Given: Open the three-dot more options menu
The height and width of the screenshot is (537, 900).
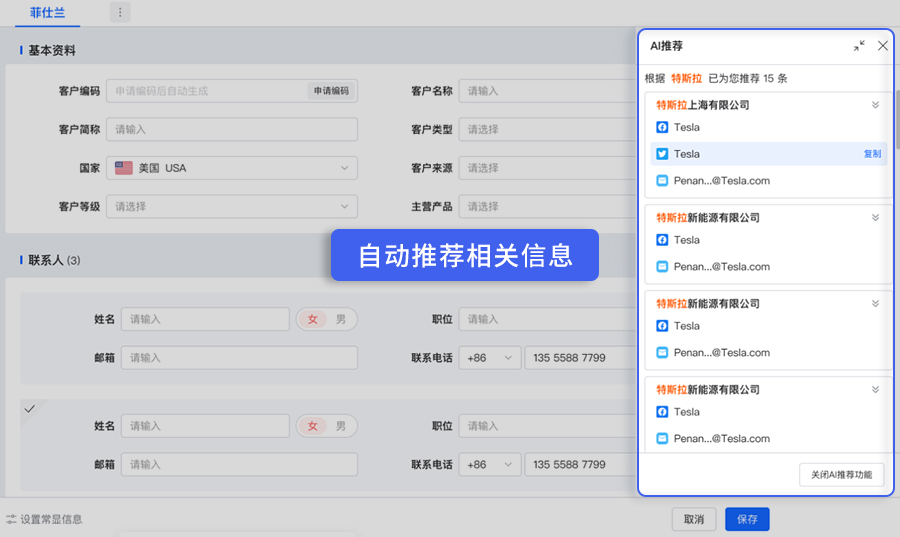Looking at the screenshot, I should pos(120,13).
